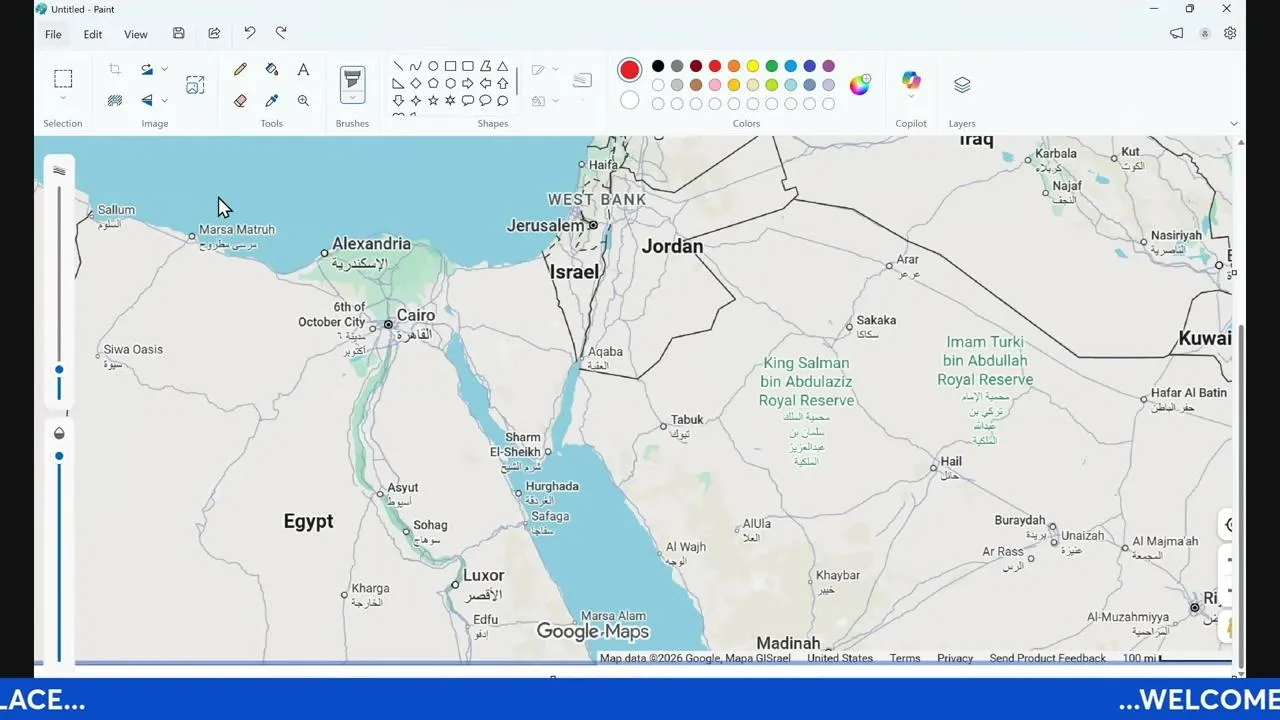Open the Edit colors wheel
The height and width of the screenshot is (720, 1280).
tap(860, 85)
